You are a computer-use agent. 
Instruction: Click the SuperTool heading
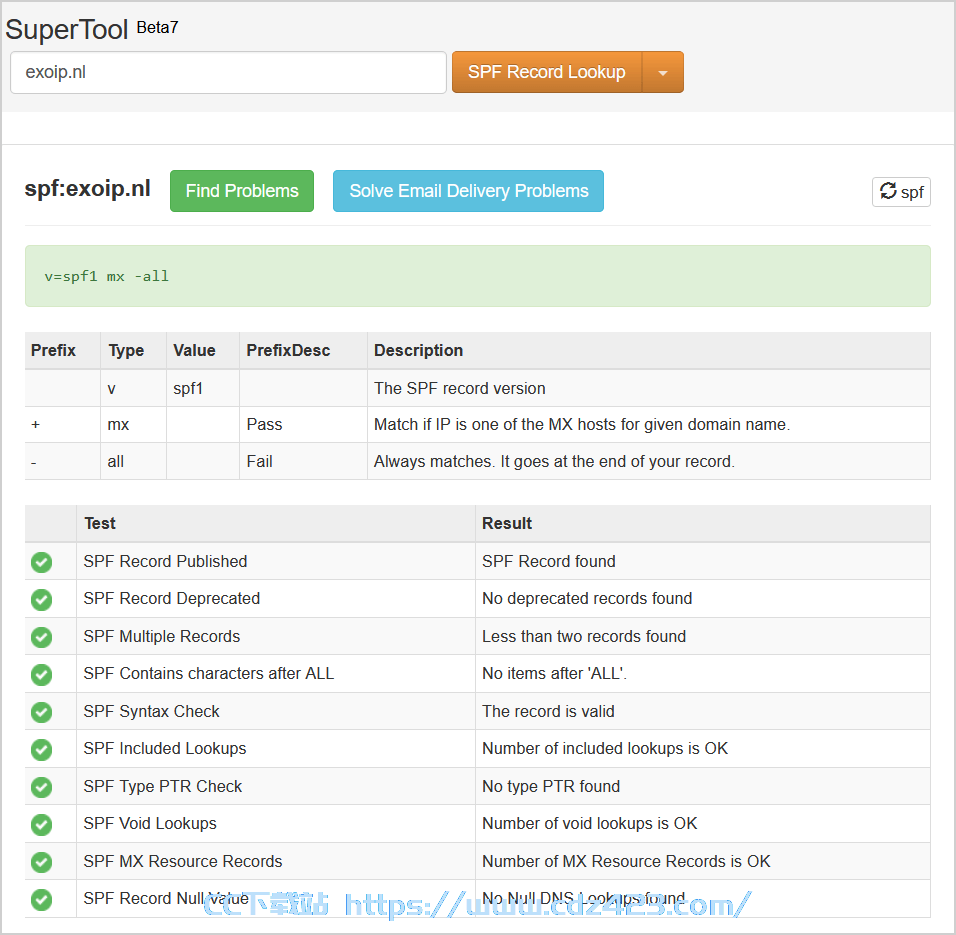click(x=66, y=29)
